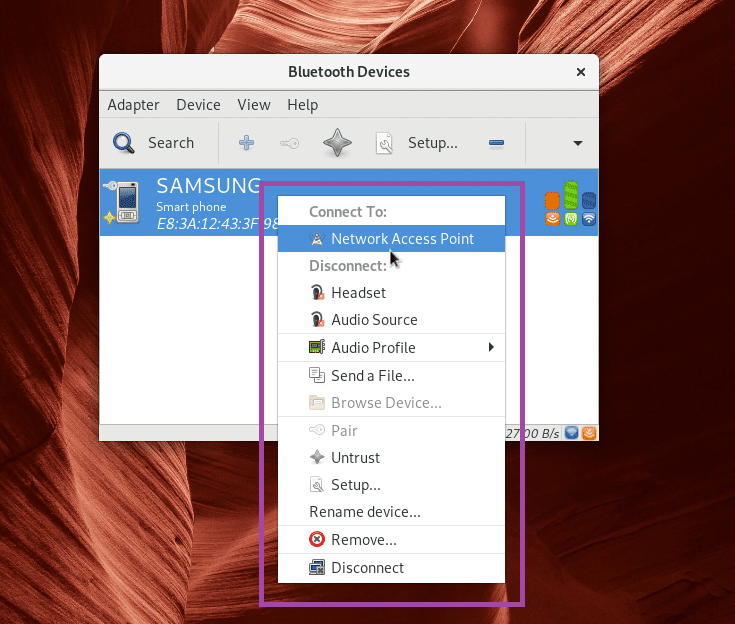This screenshot has width=735, height=624.
Task: Click the Audio Profile sound card icon
Action: pos(317,347)
